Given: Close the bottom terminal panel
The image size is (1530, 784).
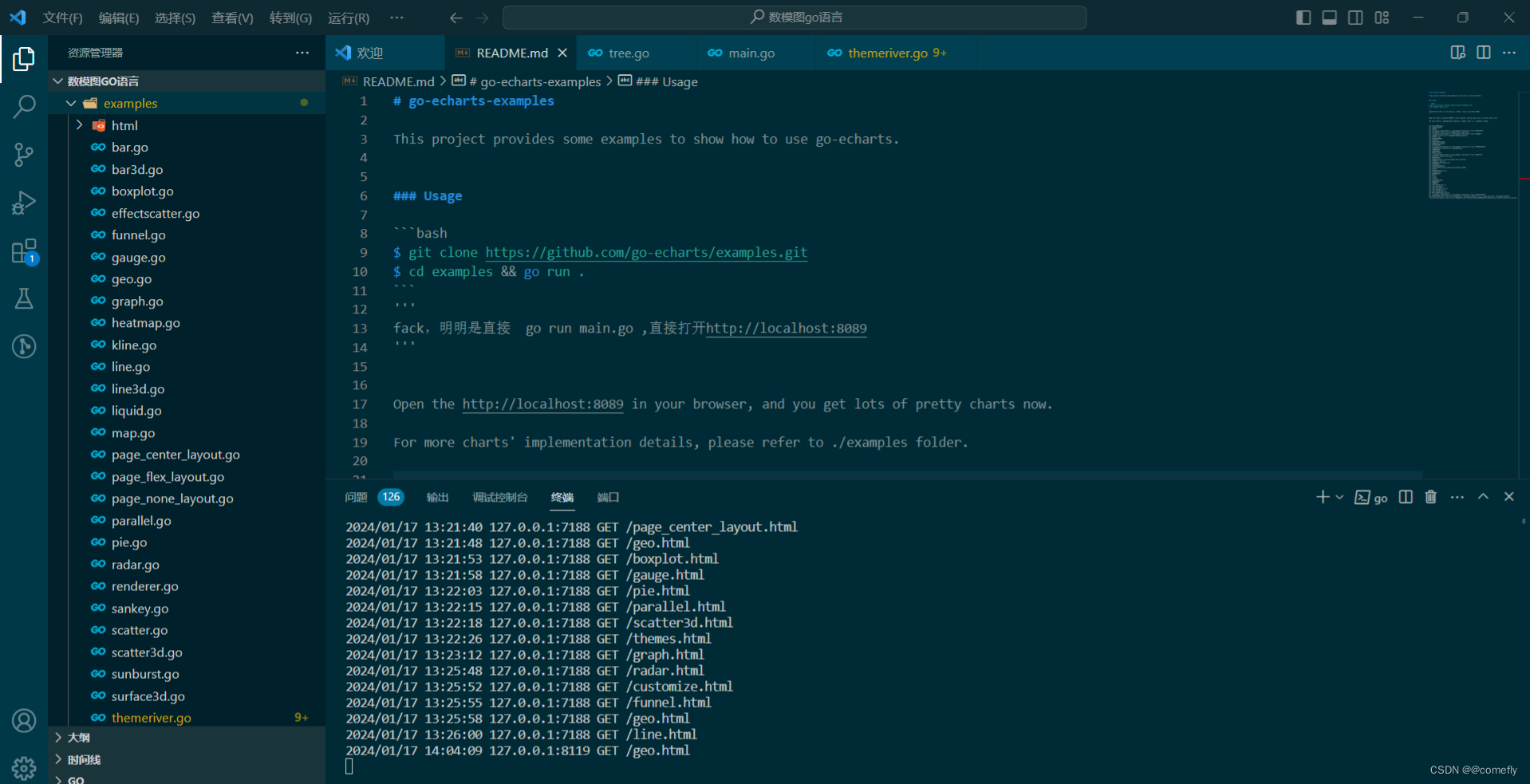Looking at the screenshot, I should coord(1508,497).
